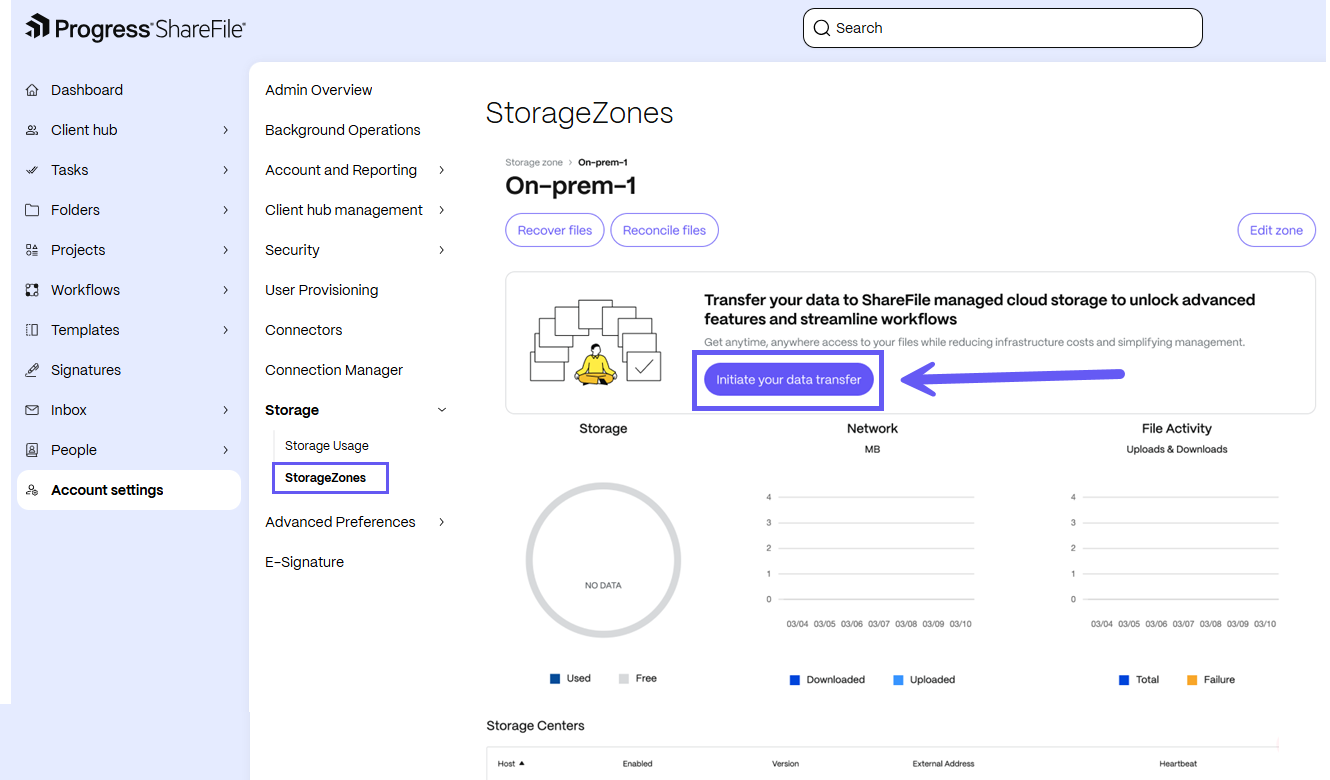Click the Enabled column header

(x=637, y=764)
